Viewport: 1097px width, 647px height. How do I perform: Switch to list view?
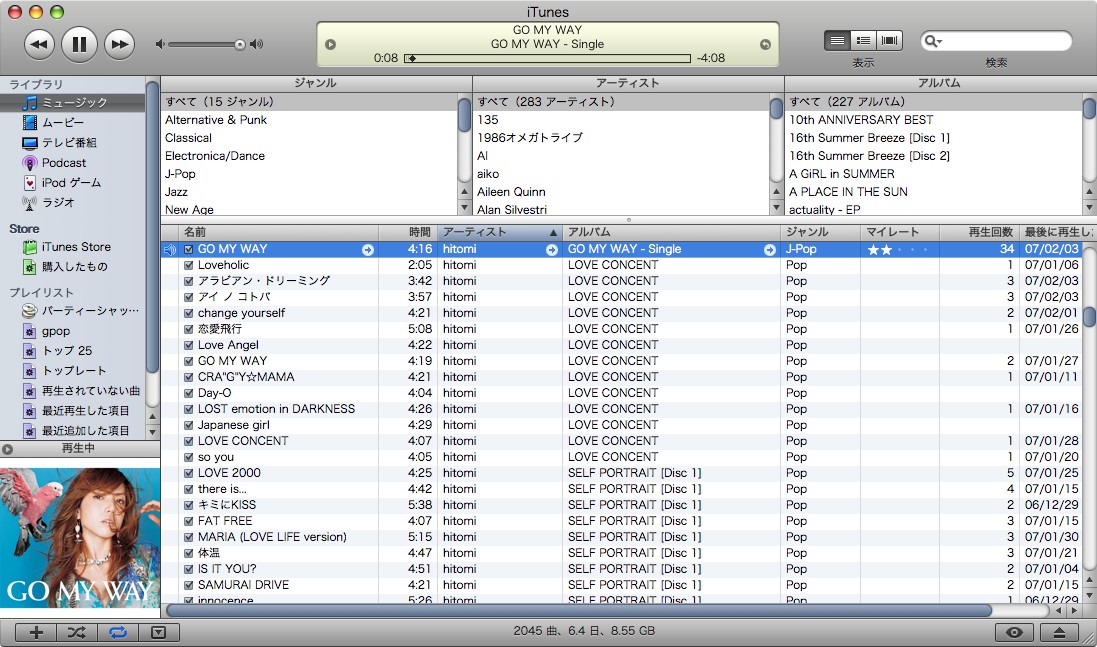pyautogui.click(x=837, y=41)
